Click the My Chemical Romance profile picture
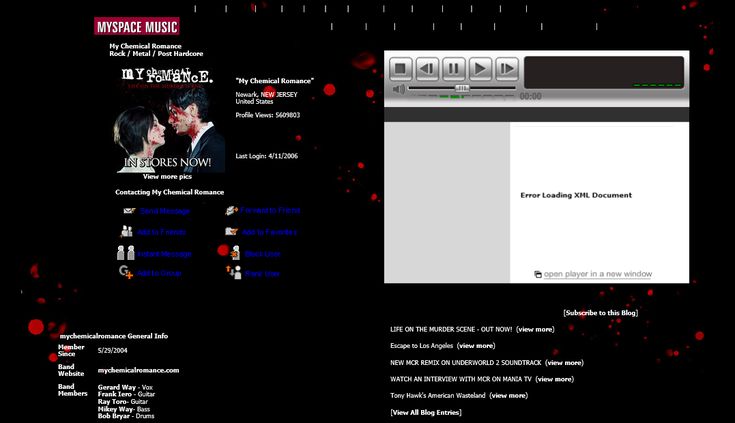Viewport: 735px width, 423px height. 169,119
